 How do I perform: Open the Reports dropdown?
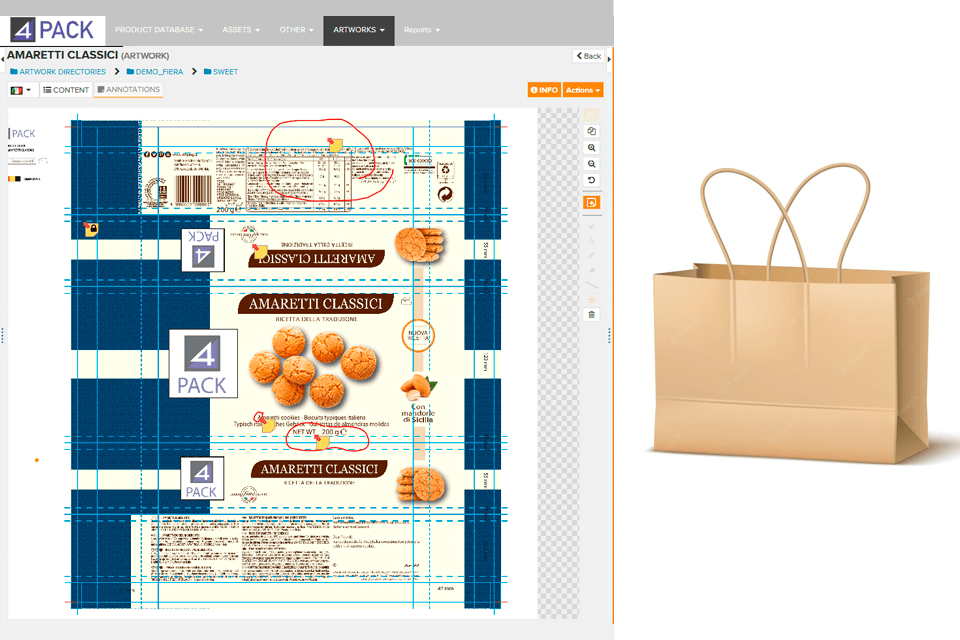[x=421, y=30]
